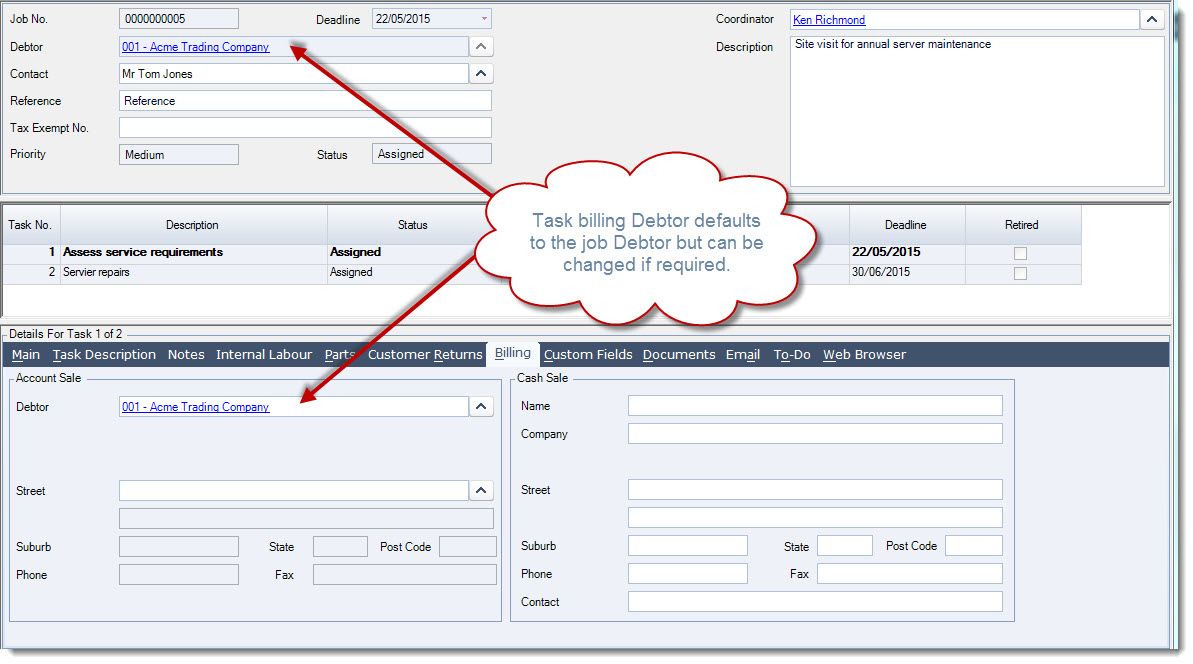This screenshot has width=1193, height=664.
Task: Open the To-Do tab
Action: pyautogui.click(x=792, y=354)
